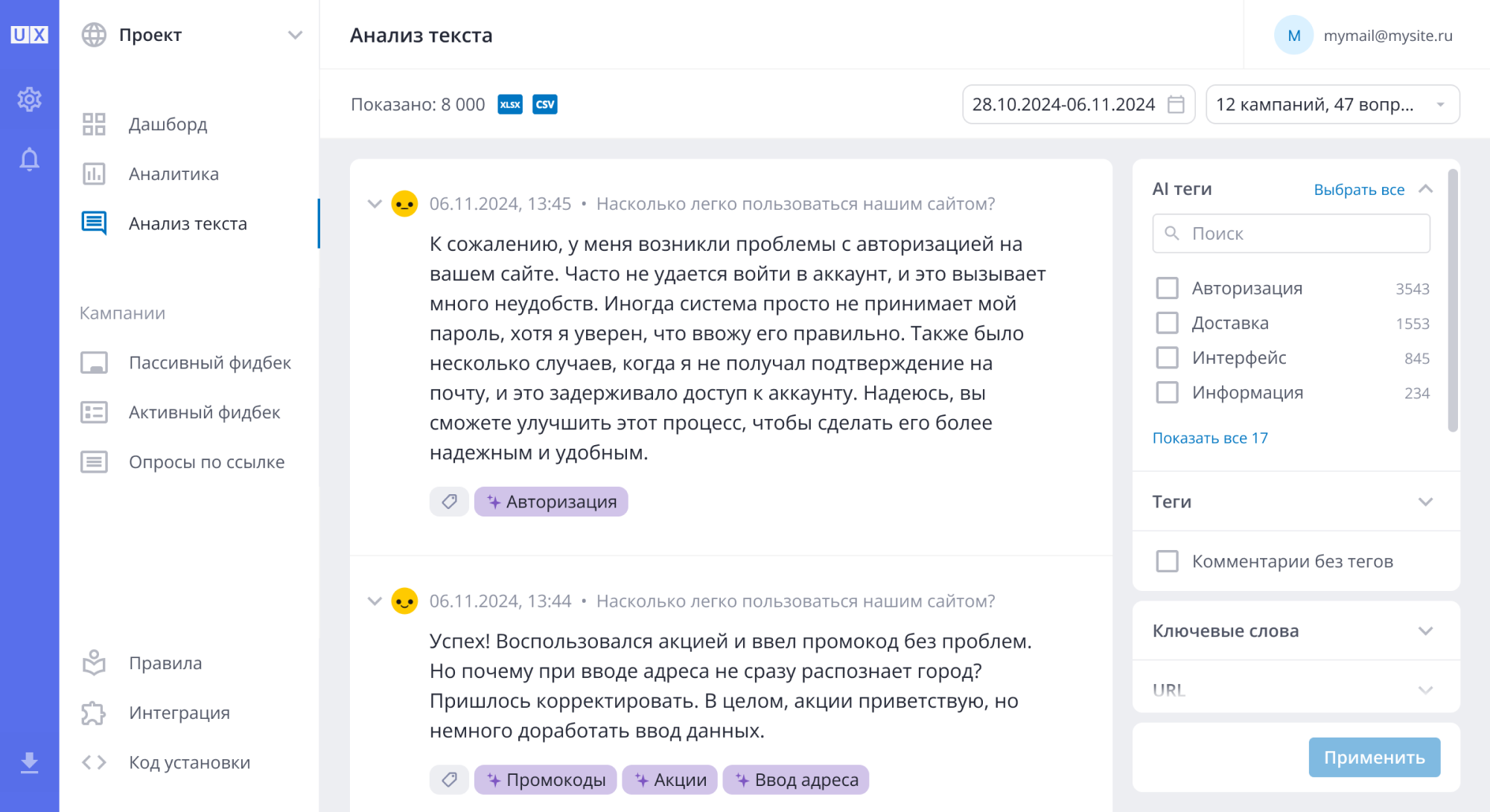Click the add tag icon under the first comment
This screenshot has width=1490, height=812.
[x=449, y=502]
